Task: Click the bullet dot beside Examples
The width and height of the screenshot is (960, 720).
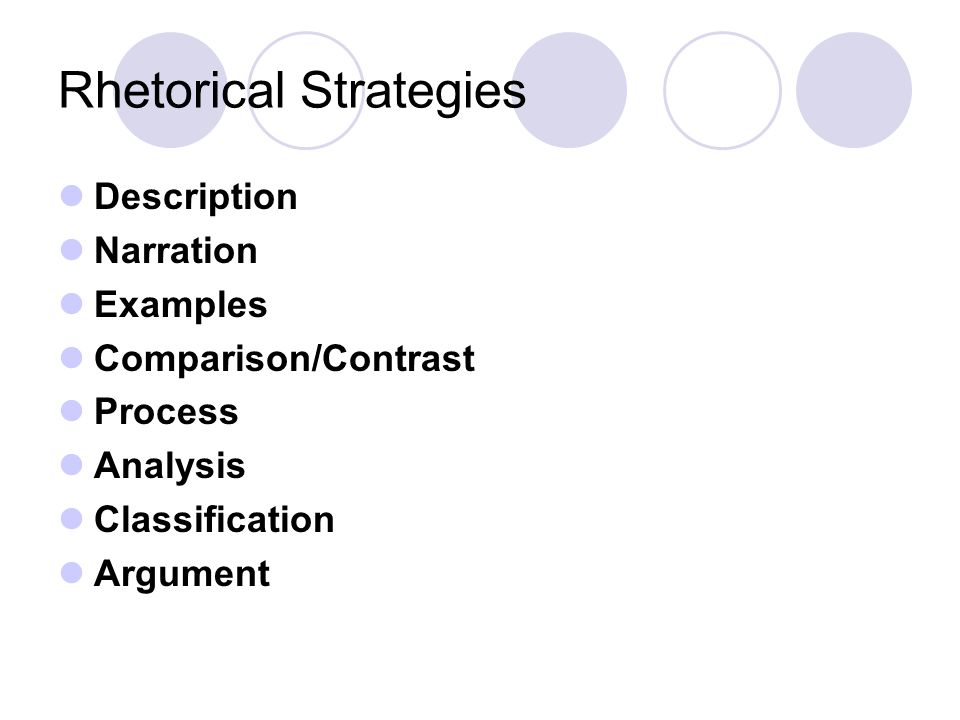Action: coord(72,304)
